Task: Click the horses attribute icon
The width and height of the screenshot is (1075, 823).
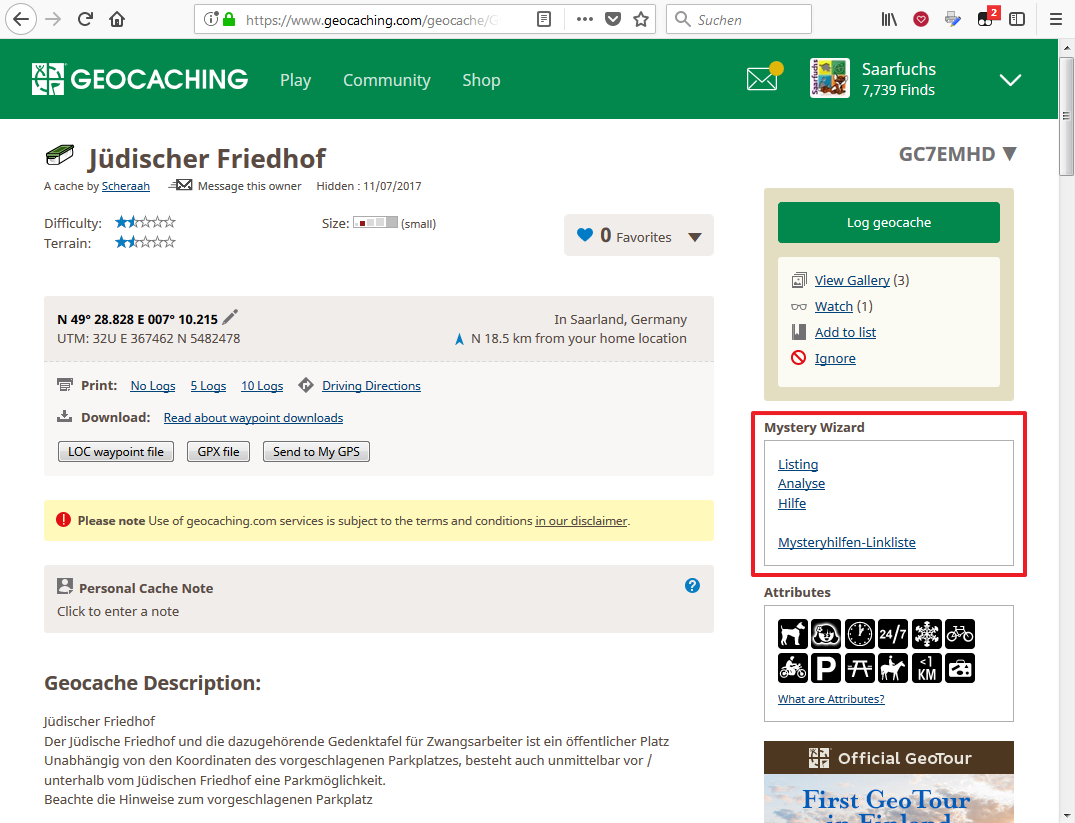Action: tap(893, 668)
